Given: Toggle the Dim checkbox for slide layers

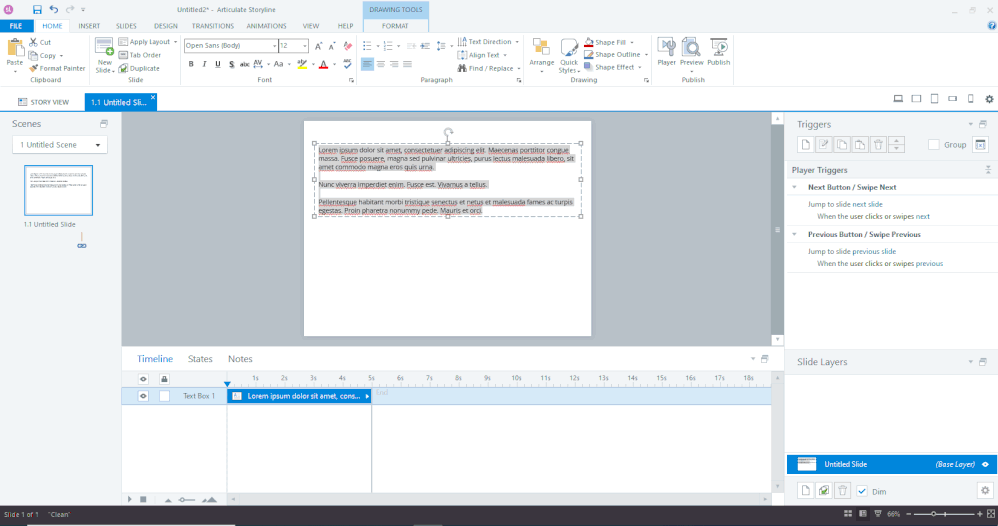Looking at the screenshot, I should coord(862,491).
